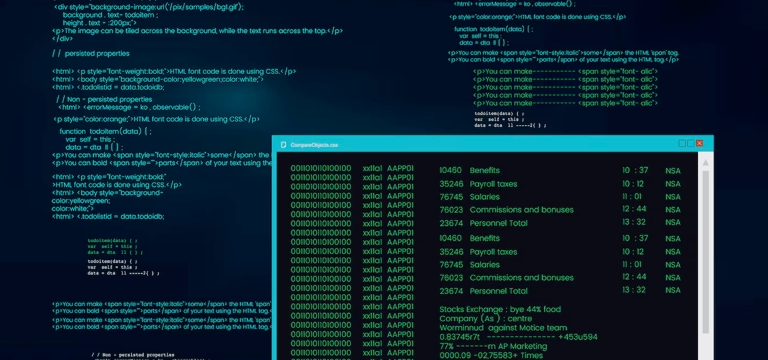The width and height of the screenshot is (768, 360).
Task: Click the '0.83745r7t' value
Action: point(459,337)
